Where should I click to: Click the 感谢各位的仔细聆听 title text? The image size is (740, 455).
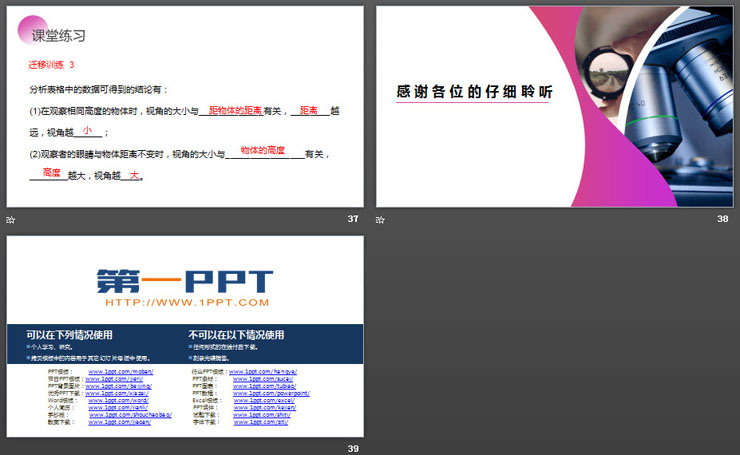pos(473,92)
